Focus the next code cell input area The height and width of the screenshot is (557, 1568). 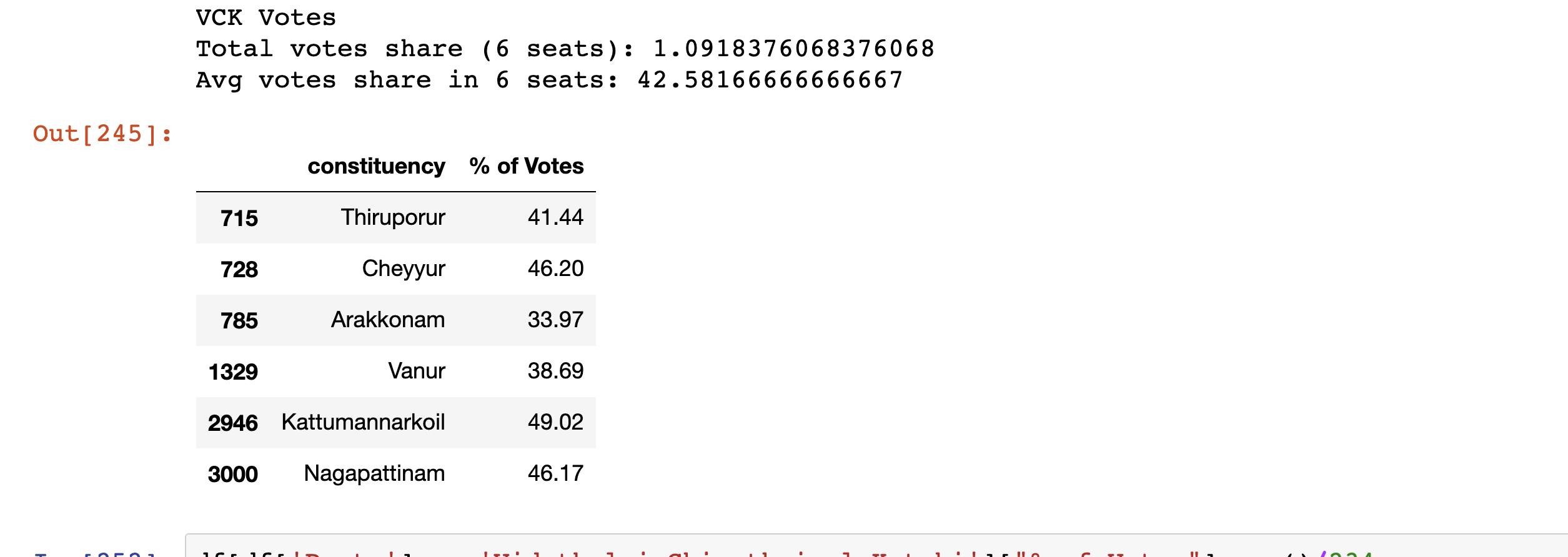tap(876, 546)
